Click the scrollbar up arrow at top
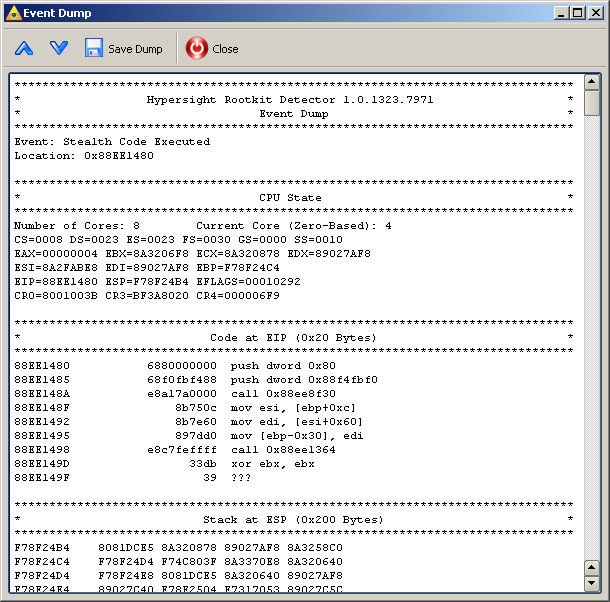Image resolution: width=610 pixels, height=602 pixels. tap(592, 81)
